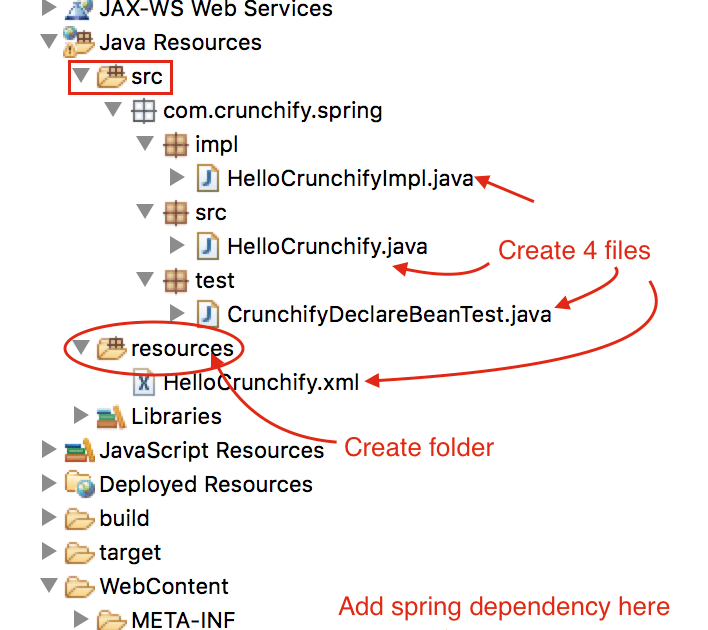
Task: Expand CrunchifyDeclareBeanTest.java members
Action: click(x=177, y=313)
